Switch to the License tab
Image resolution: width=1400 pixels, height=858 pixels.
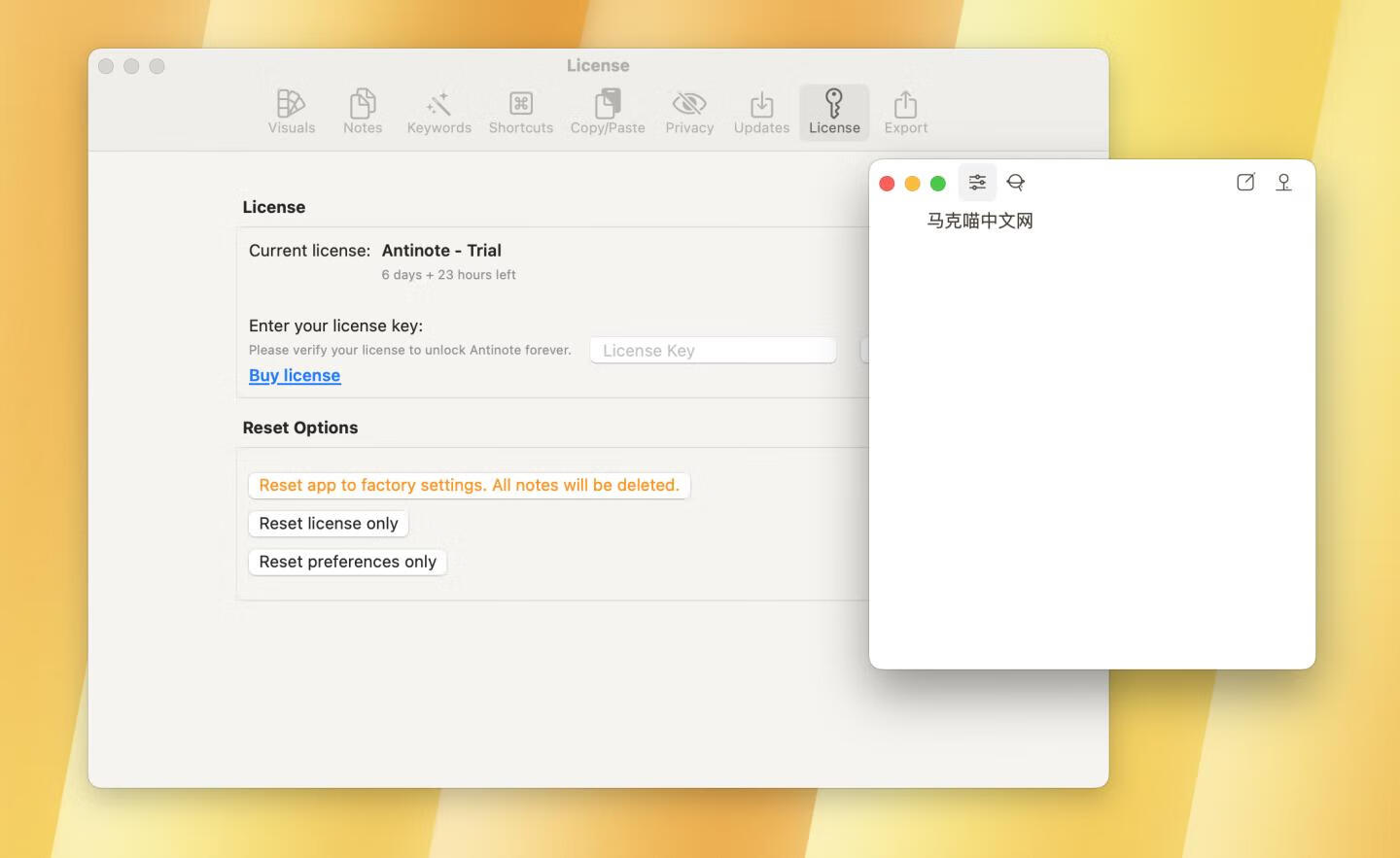833,111
